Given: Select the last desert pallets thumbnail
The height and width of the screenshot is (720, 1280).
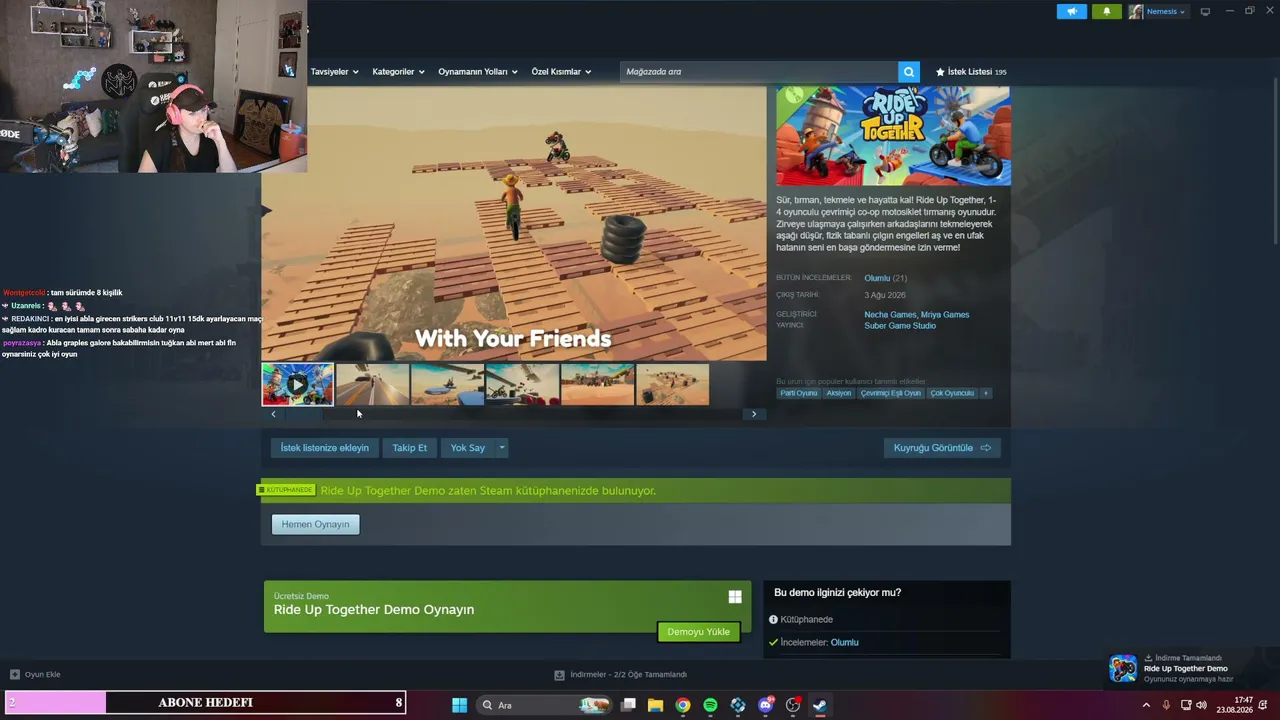Looking at the screenshot, I should point(672,384).
